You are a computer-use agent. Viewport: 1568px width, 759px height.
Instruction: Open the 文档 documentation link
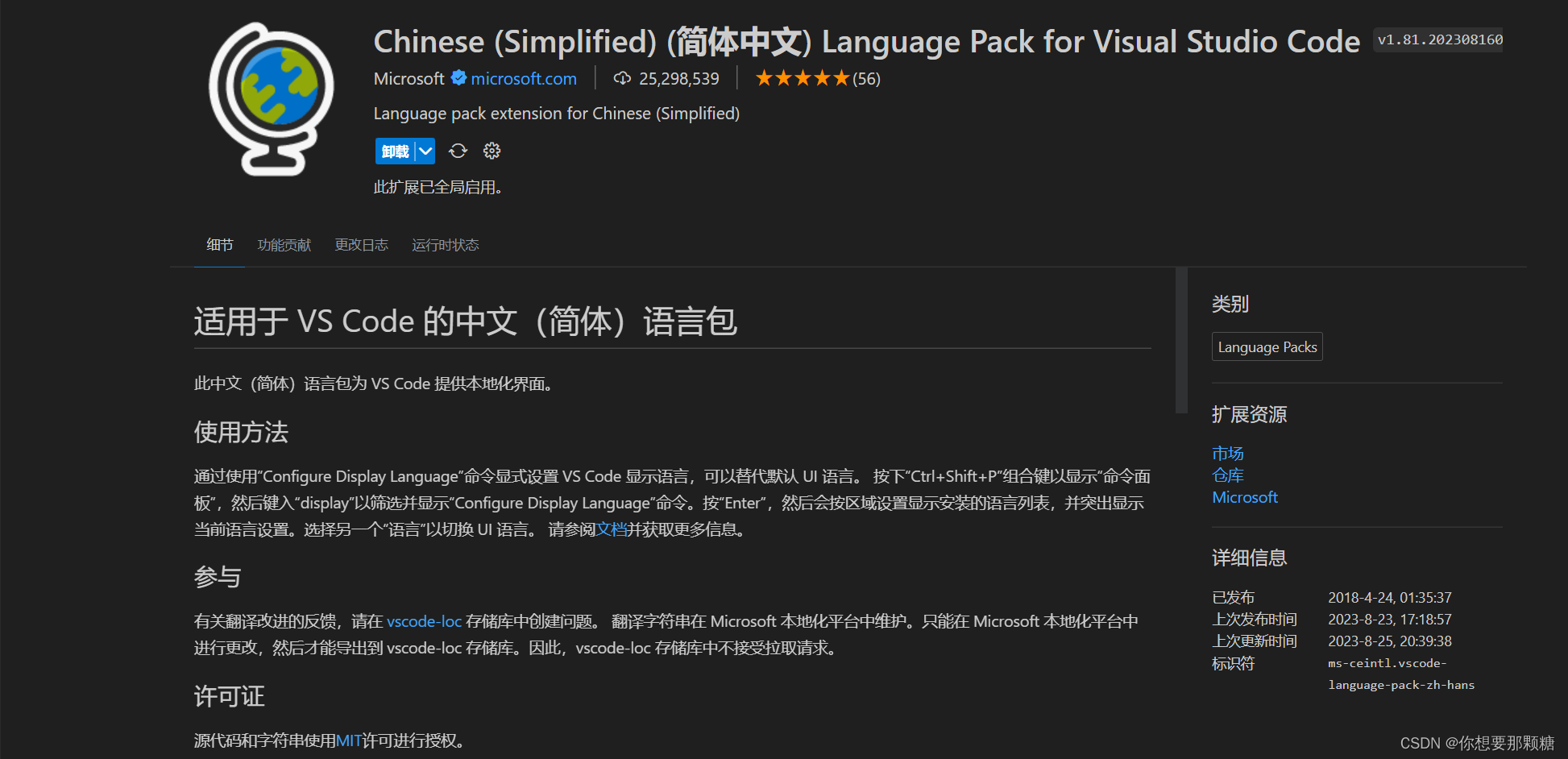click(611, 529)
